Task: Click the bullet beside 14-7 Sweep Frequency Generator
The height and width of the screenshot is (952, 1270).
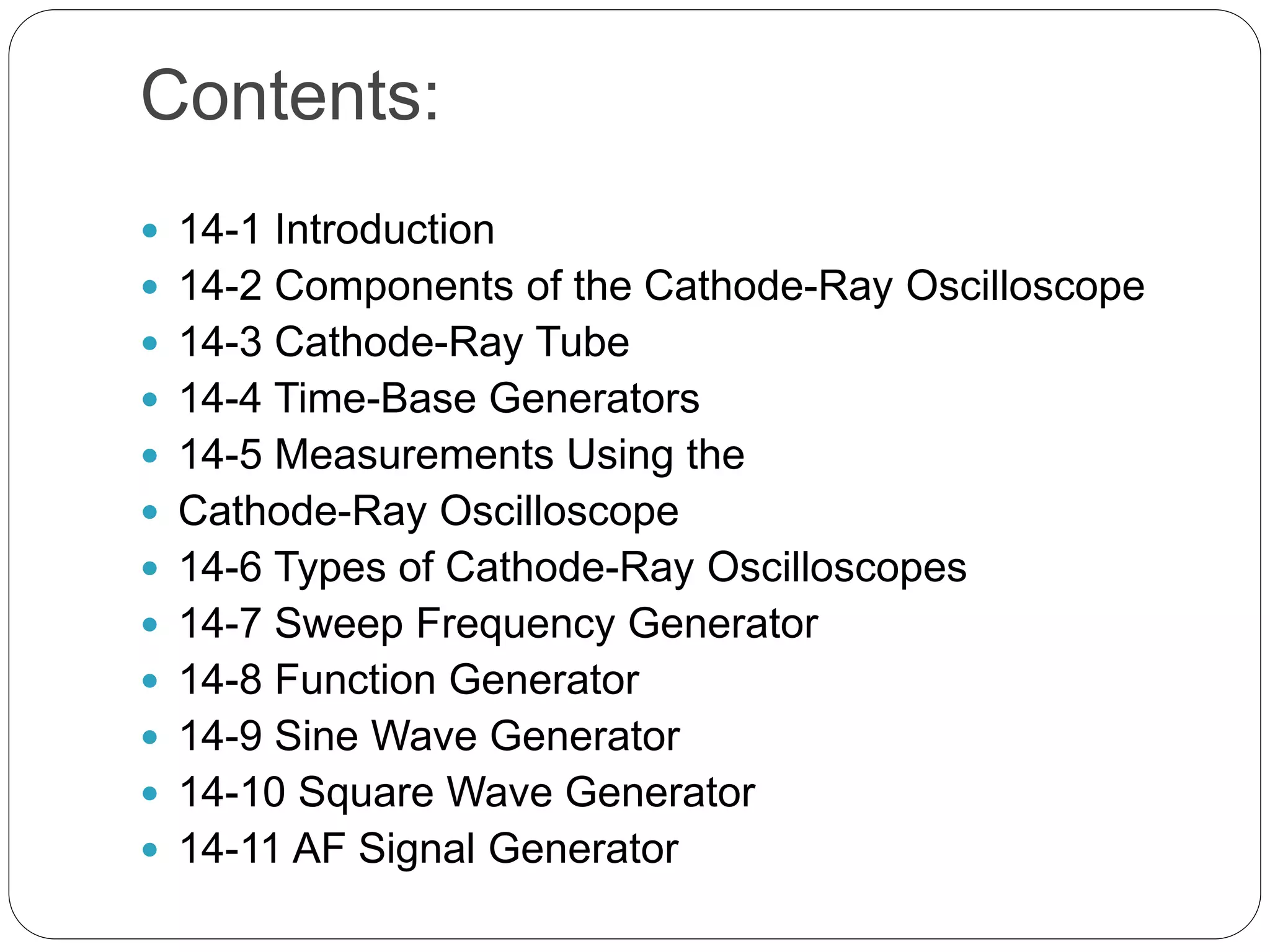Action: (150, 625)
